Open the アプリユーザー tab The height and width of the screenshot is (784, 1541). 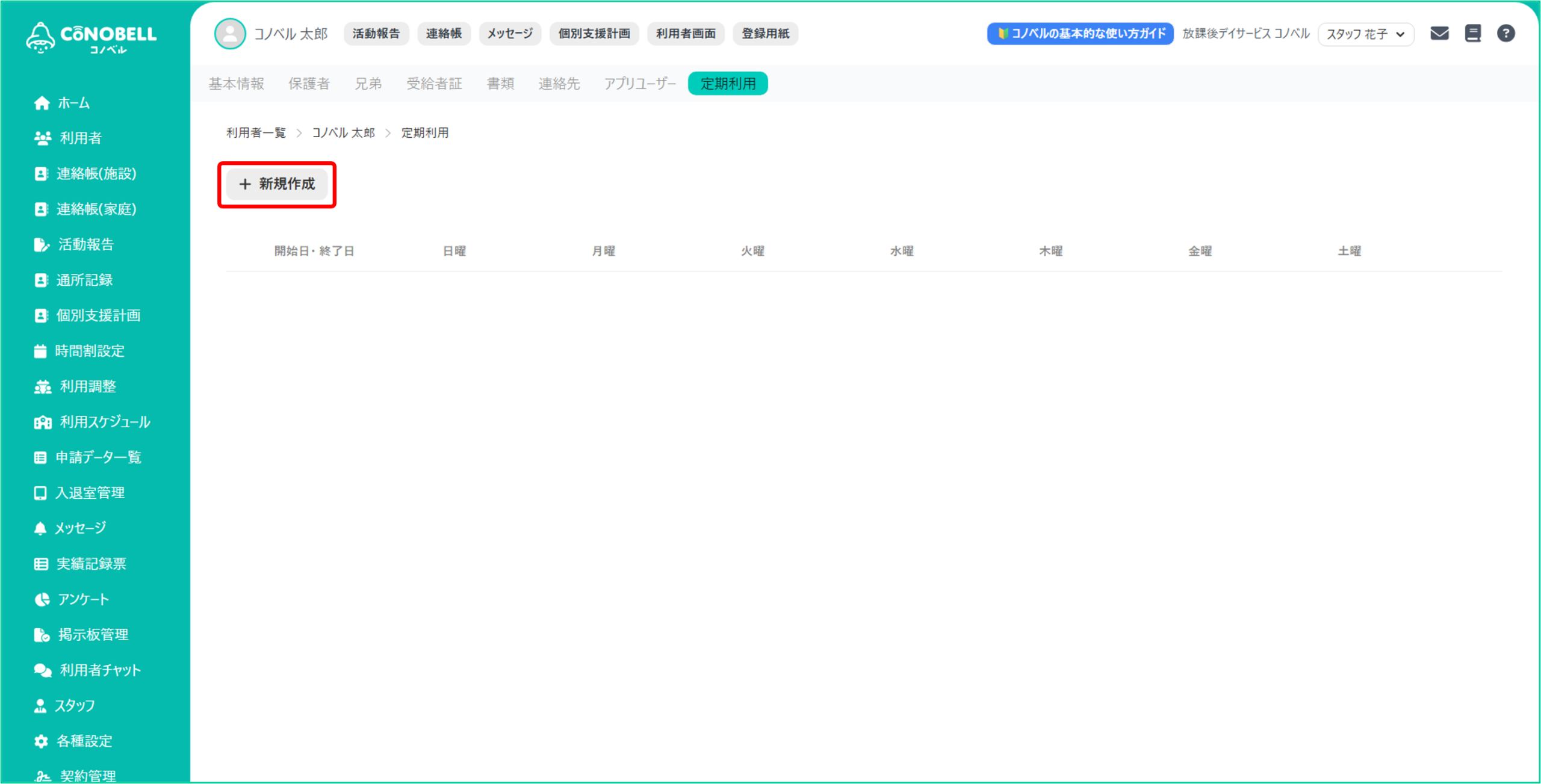(640, 84)
